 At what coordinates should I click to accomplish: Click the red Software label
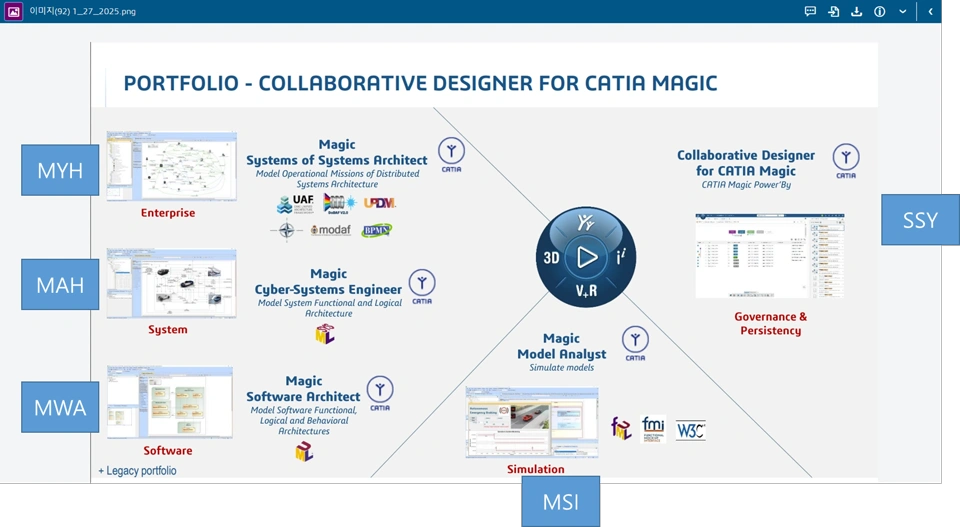pos(168,450)
